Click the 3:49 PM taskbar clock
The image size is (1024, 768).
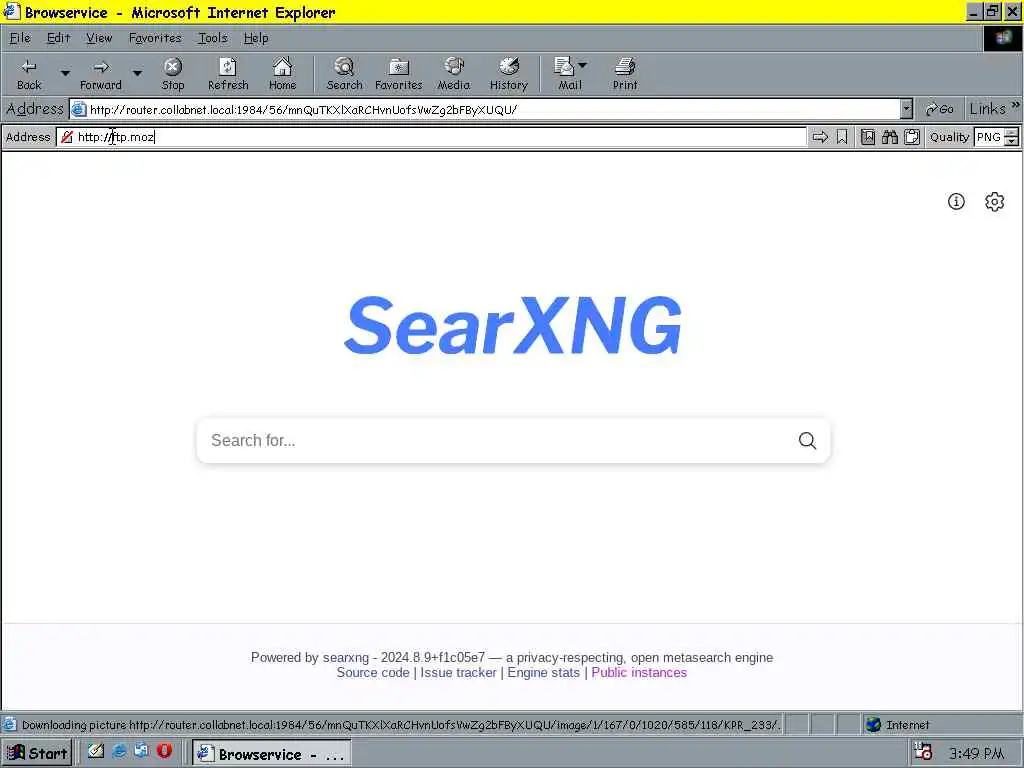(x=977, y=753)
